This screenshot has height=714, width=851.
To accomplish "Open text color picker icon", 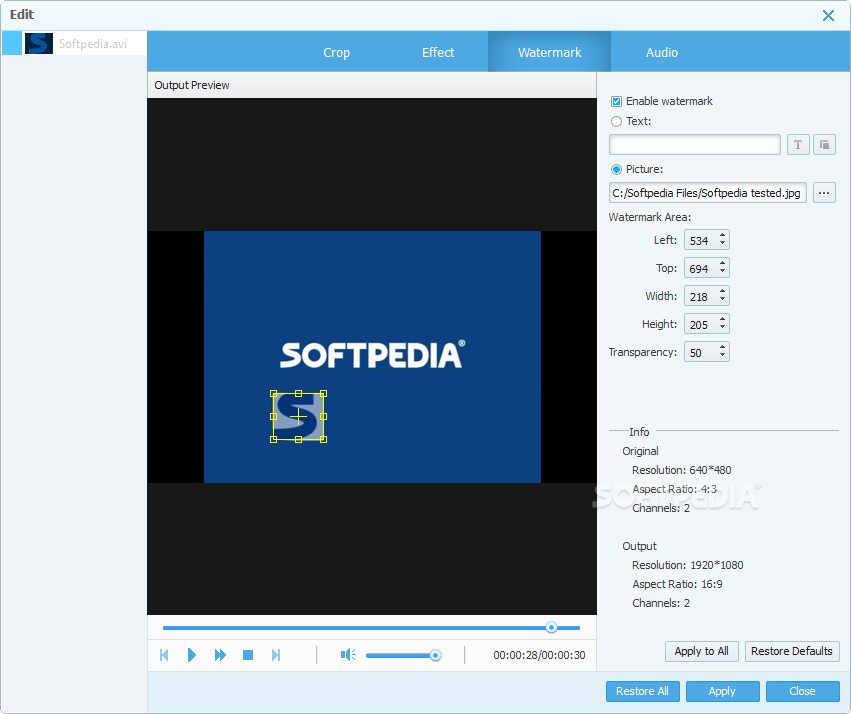I will click(824, 145).
